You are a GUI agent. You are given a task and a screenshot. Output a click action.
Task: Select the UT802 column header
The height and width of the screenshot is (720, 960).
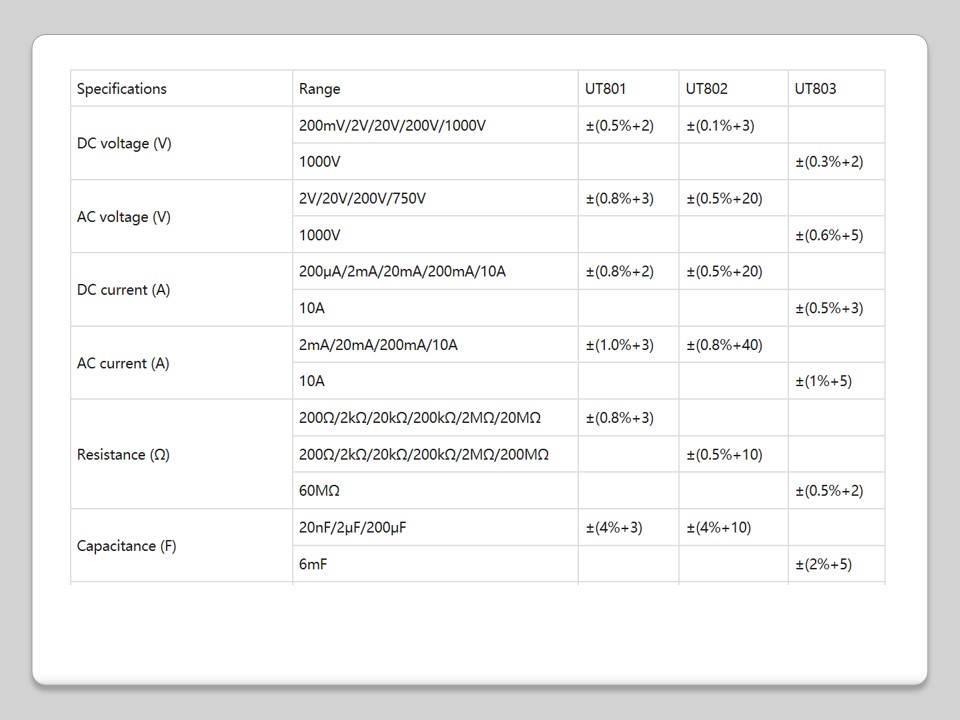point(707,89)
